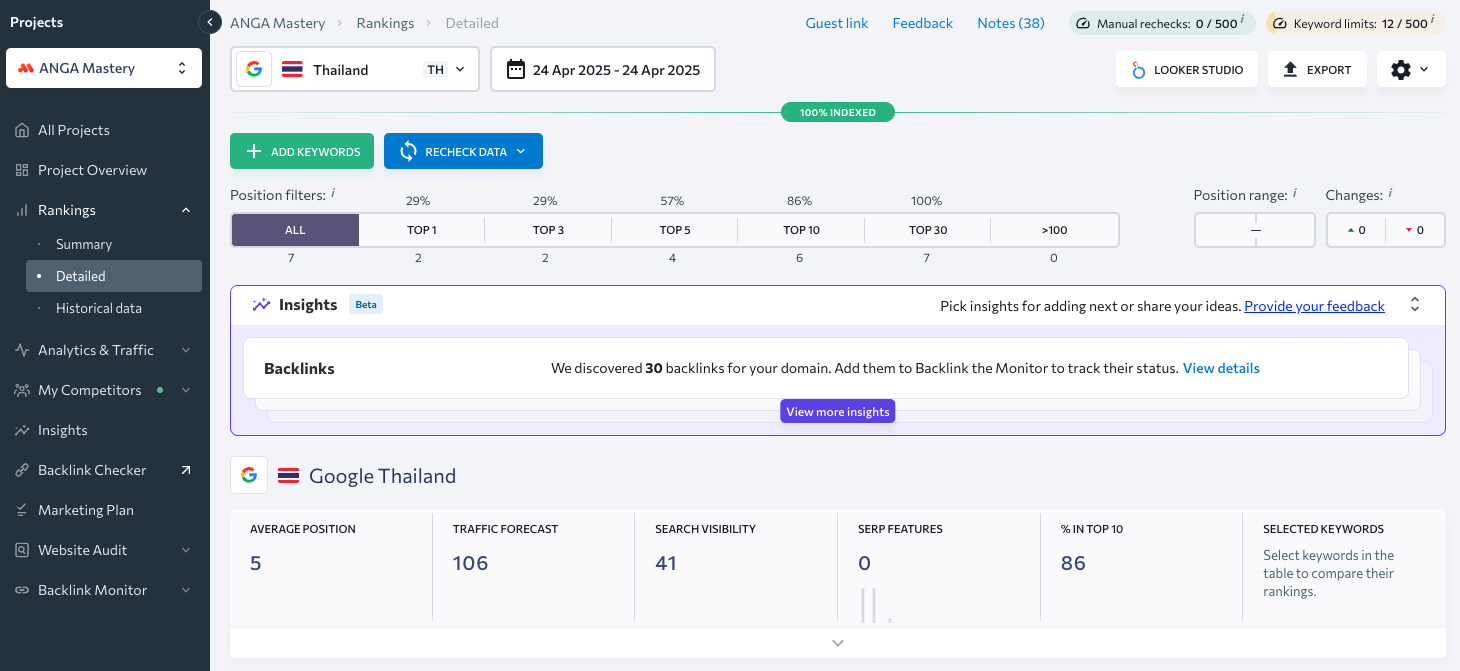1460x671 pixels.
Task: Open the date range 24 Apr 2025 picker
Action: tap(603, 69)
